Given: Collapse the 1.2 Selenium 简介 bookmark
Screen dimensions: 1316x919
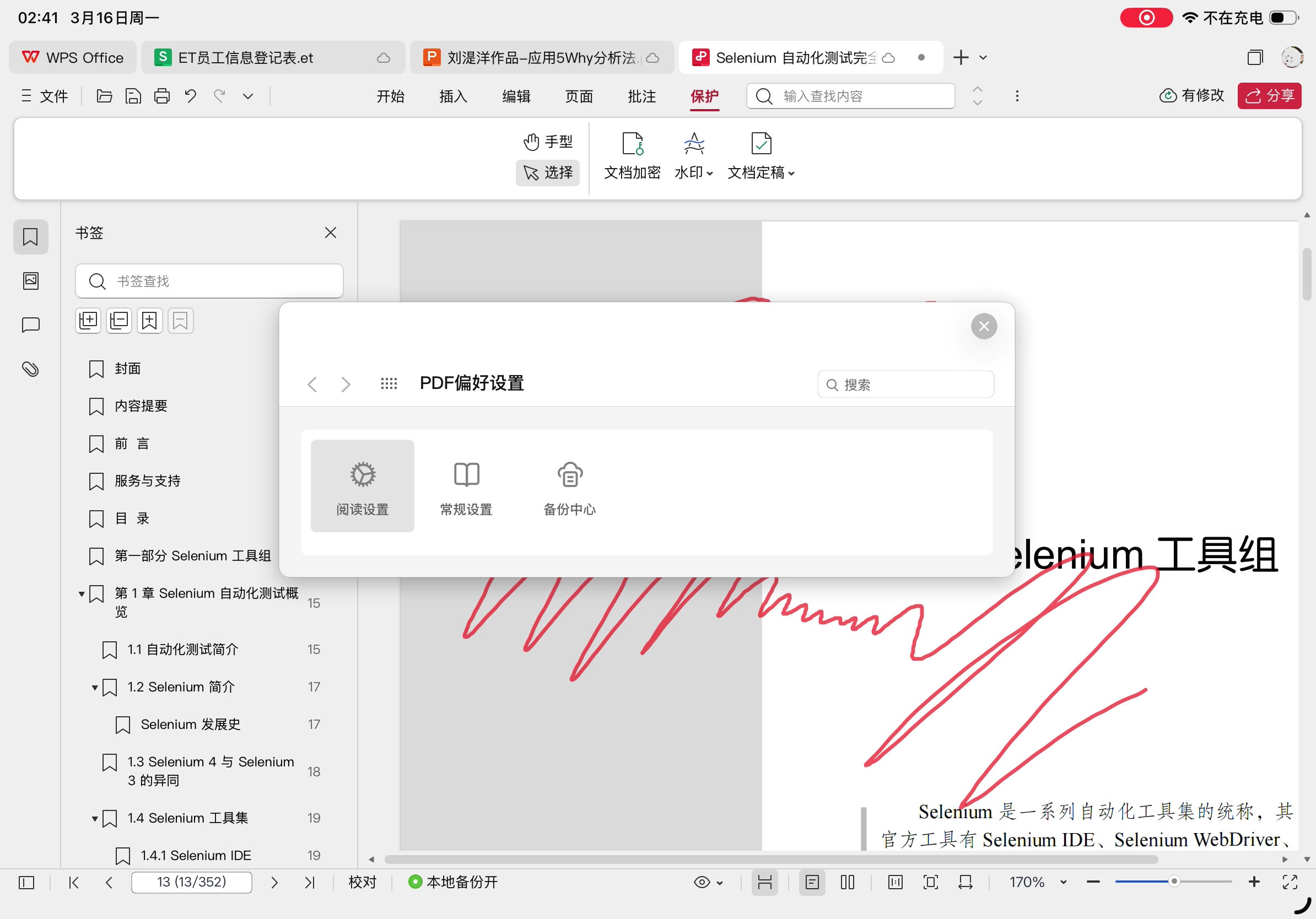Looking at the screenshot, I should point(95,687).
